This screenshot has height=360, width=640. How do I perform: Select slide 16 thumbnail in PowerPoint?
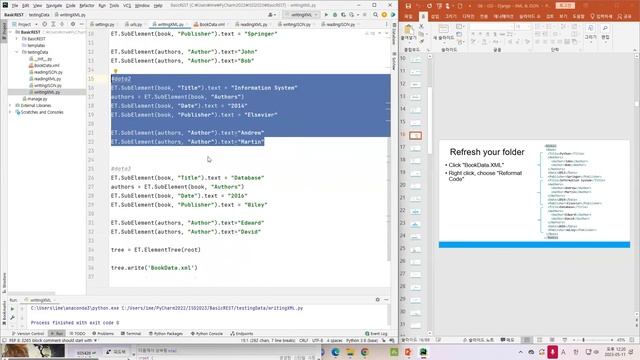click(416, 135)
